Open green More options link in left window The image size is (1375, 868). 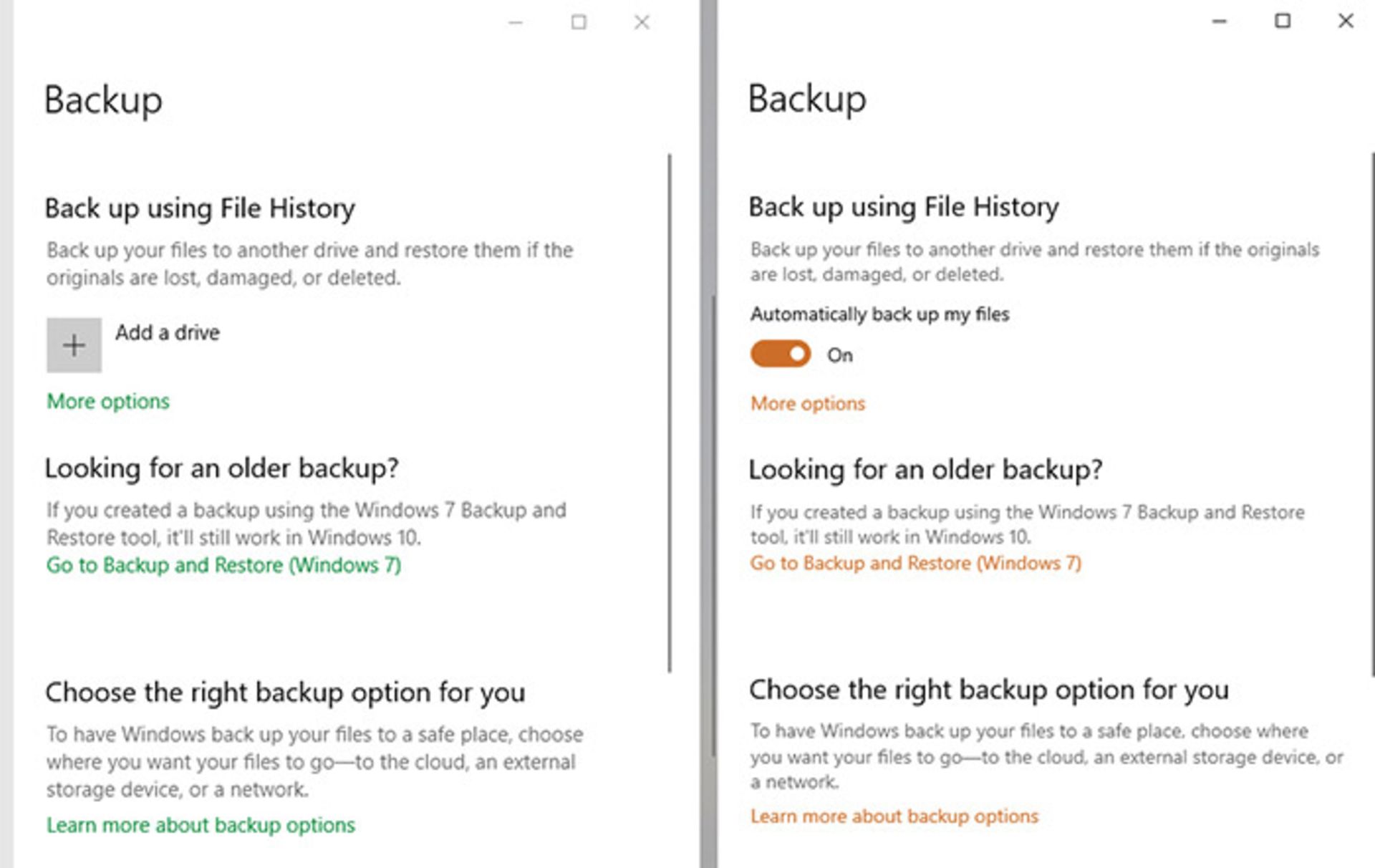[x=108, y=401]
